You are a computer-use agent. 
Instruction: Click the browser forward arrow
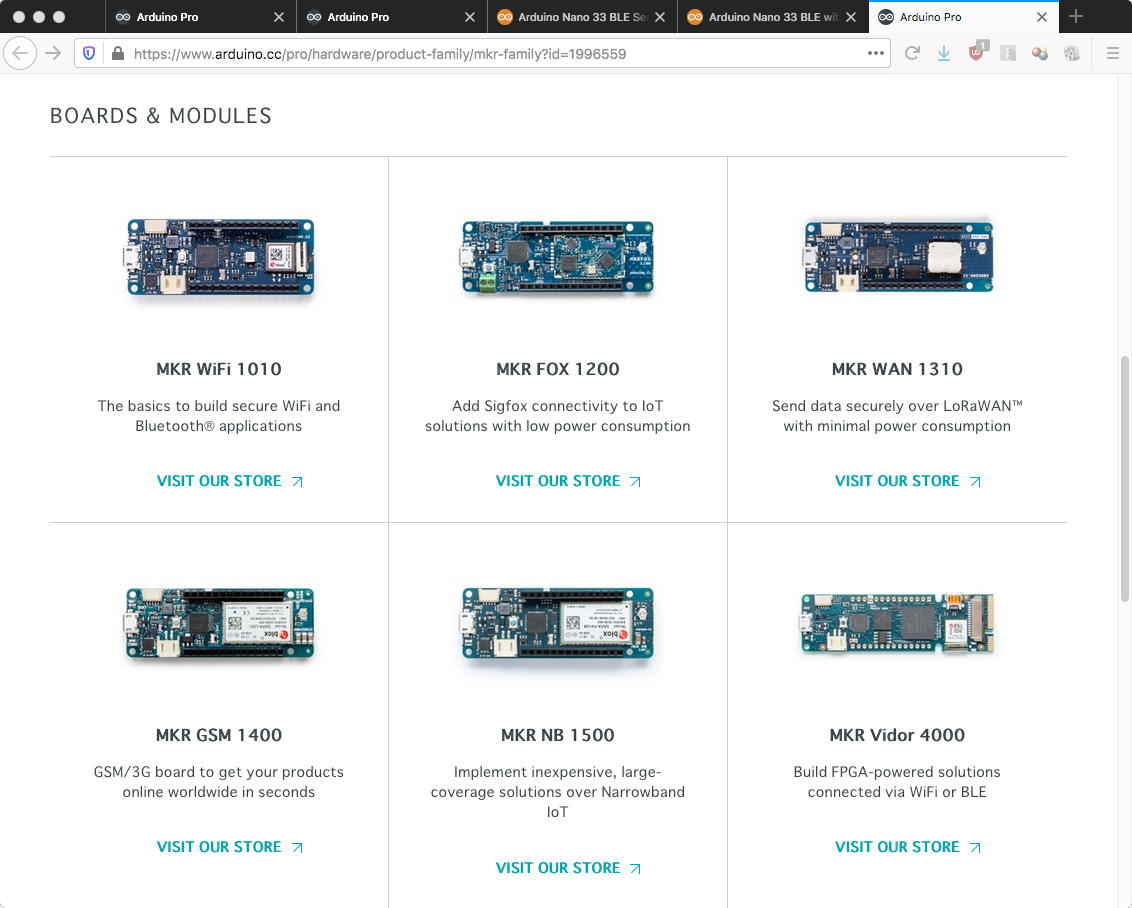pyautogui.click(x=53, y=53)
